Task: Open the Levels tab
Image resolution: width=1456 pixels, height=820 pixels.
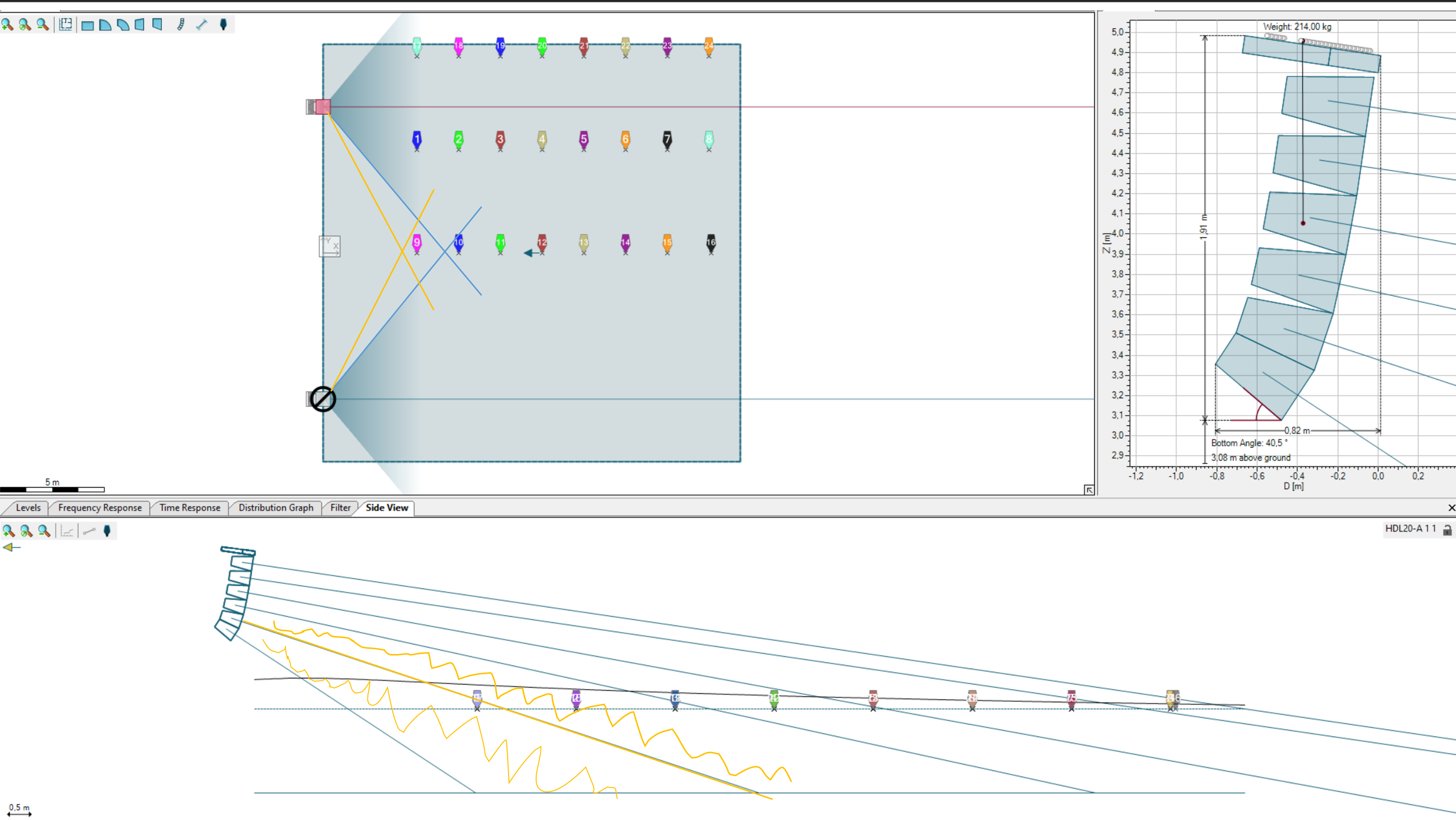Action: [x=28, y=508]
